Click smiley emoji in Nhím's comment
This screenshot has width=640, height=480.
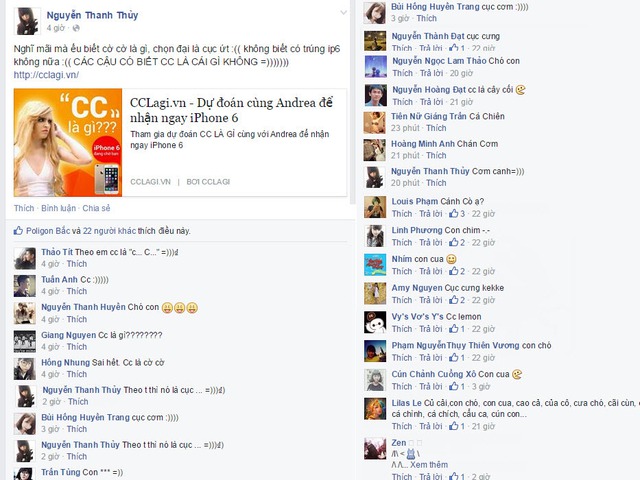[x=451, y=259]
